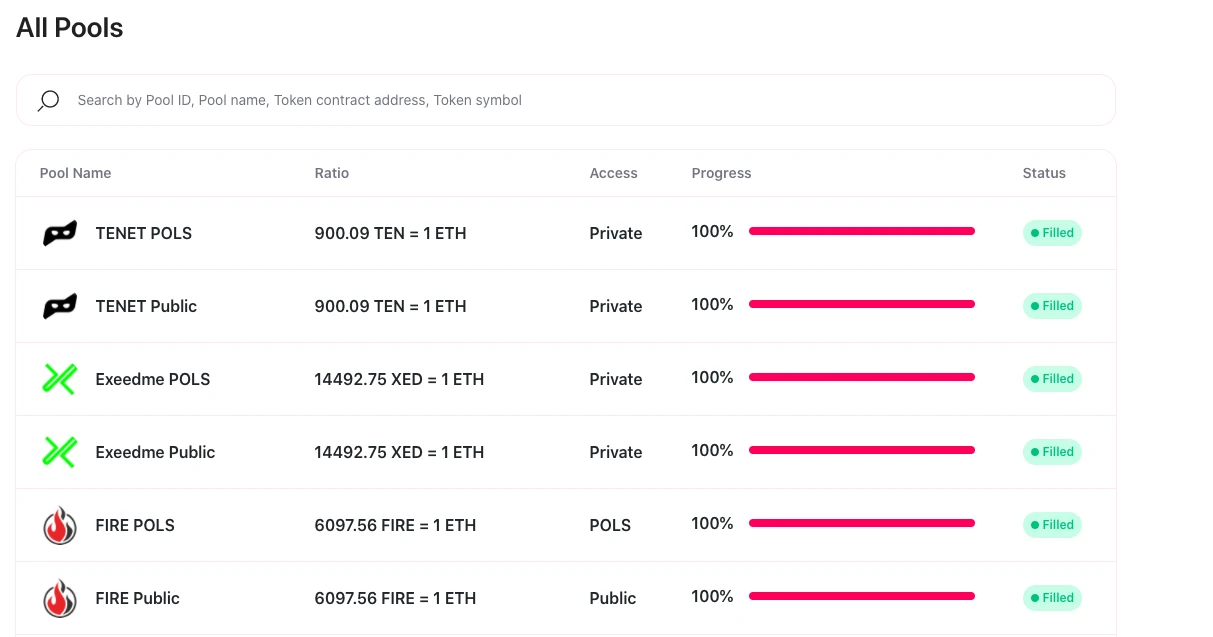Click Exeedme POLS progress bar

tap(862, 377)
